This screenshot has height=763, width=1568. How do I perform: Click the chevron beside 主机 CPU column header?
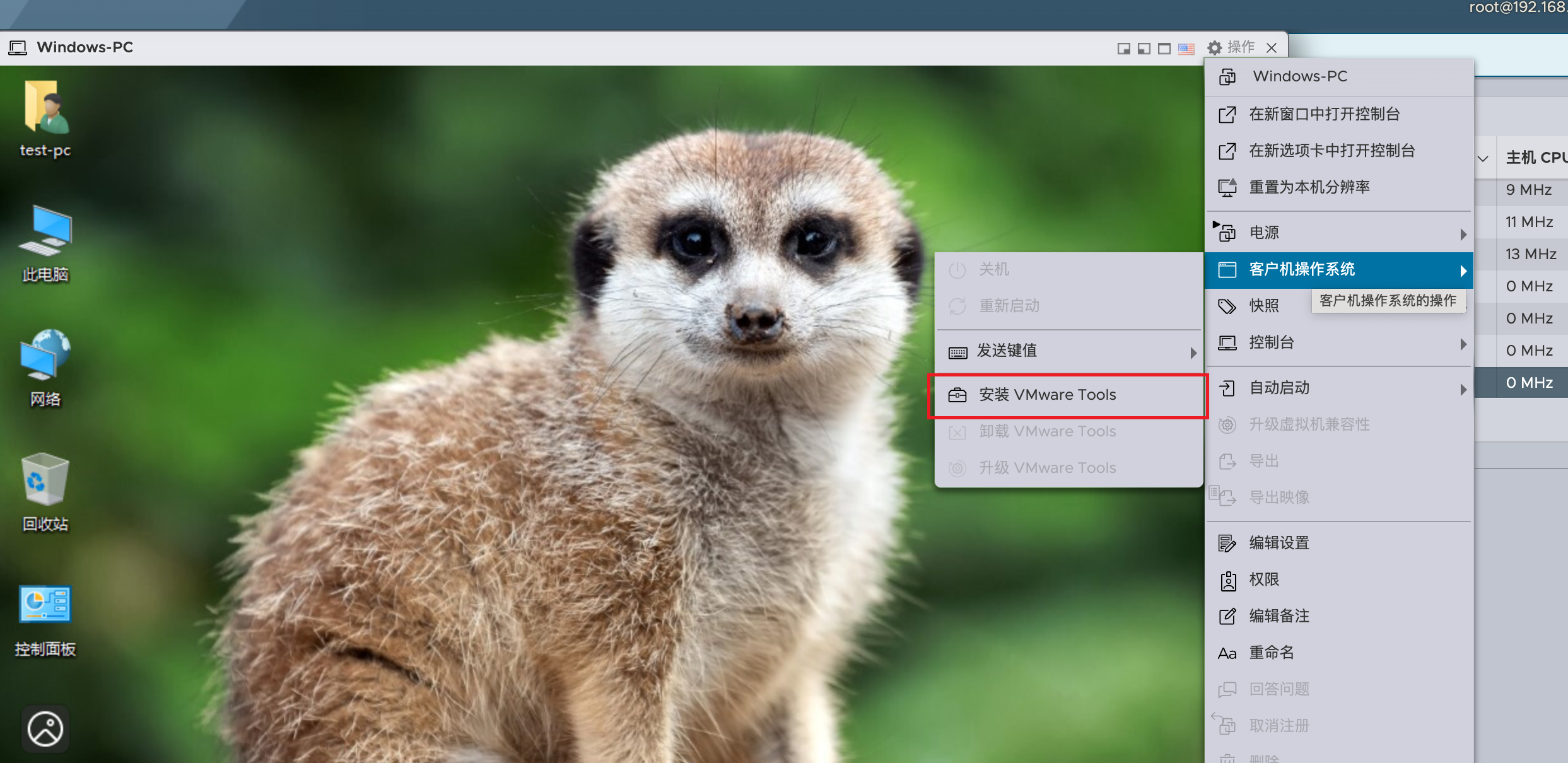1483,158
